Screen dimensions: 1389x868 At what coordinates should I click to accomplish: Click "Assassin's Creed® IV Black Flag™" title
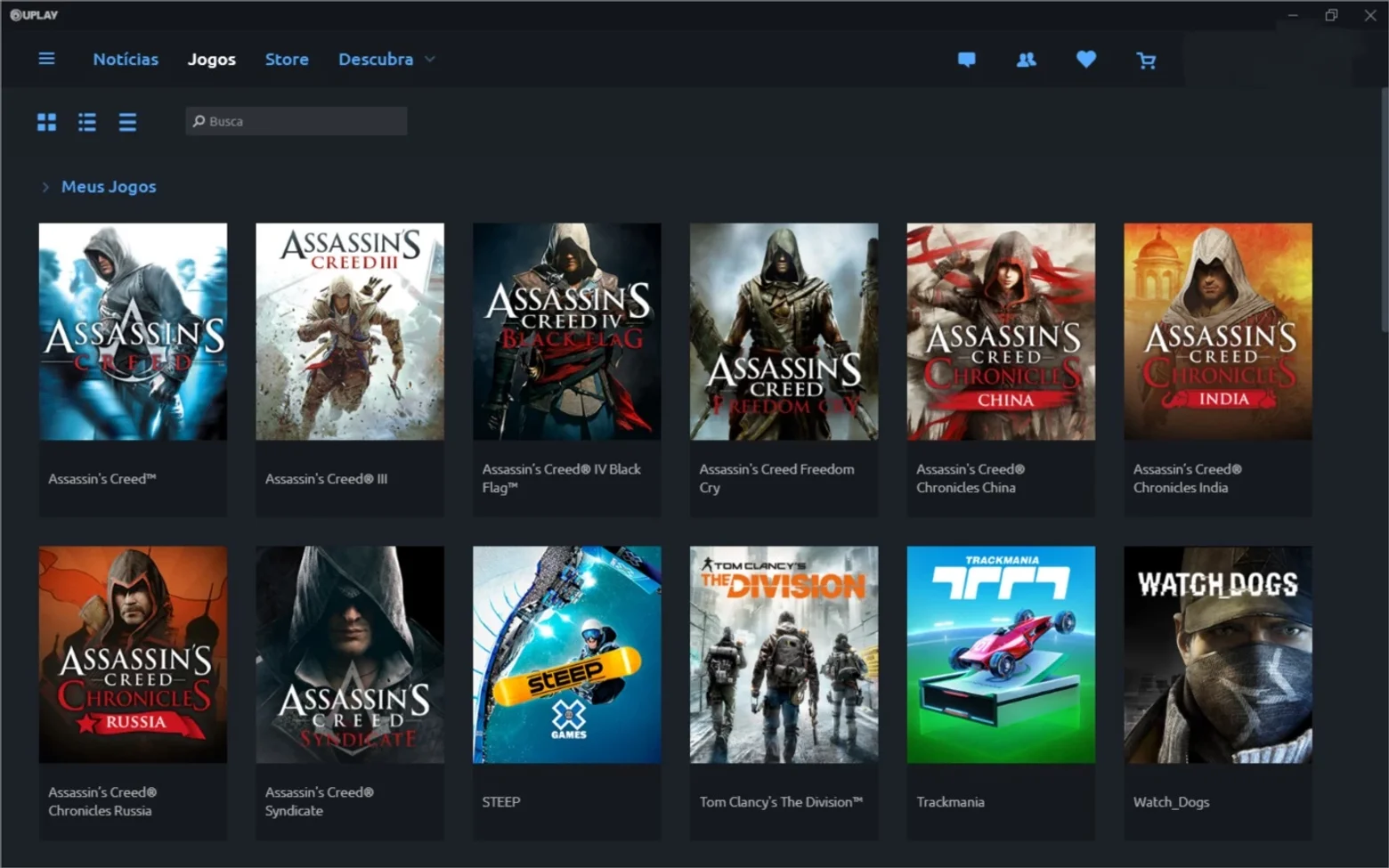(562, 478)
